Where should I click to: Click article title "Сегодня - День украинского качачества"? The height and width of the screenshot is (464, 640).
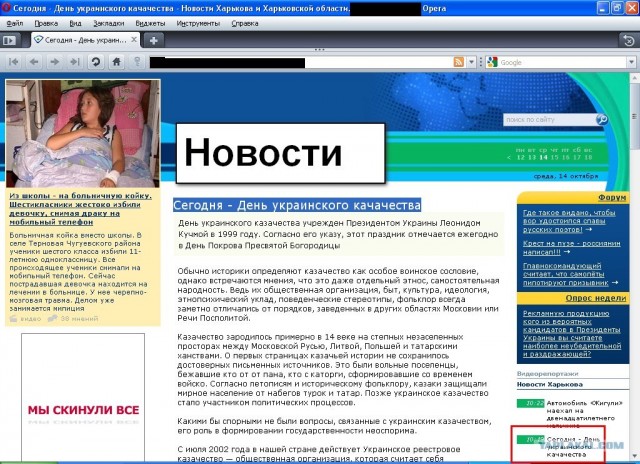[x=297, y=205]
